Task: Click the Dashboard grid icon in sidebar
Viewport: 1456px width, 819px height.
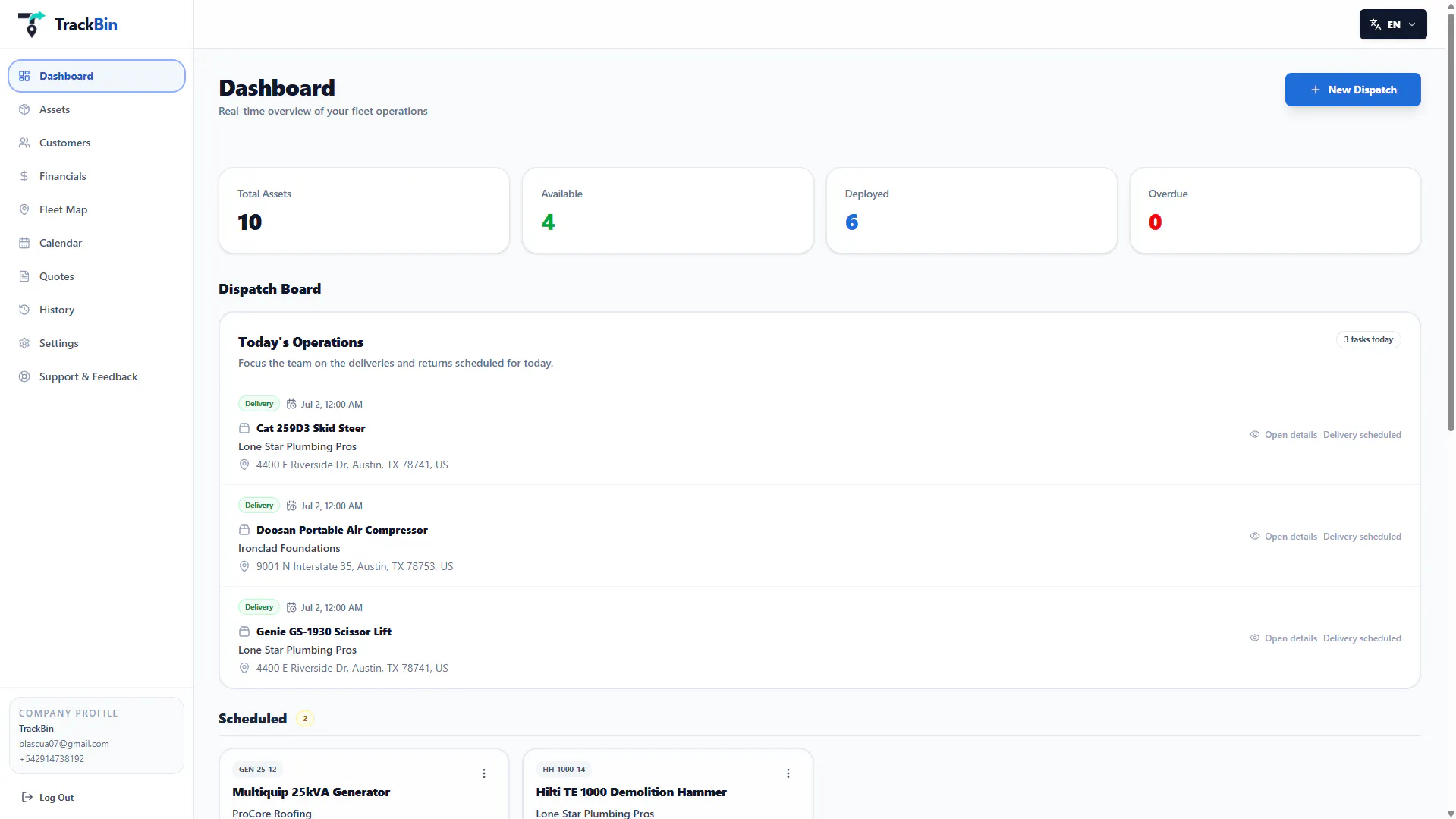Action: click(x=24, y=76)
